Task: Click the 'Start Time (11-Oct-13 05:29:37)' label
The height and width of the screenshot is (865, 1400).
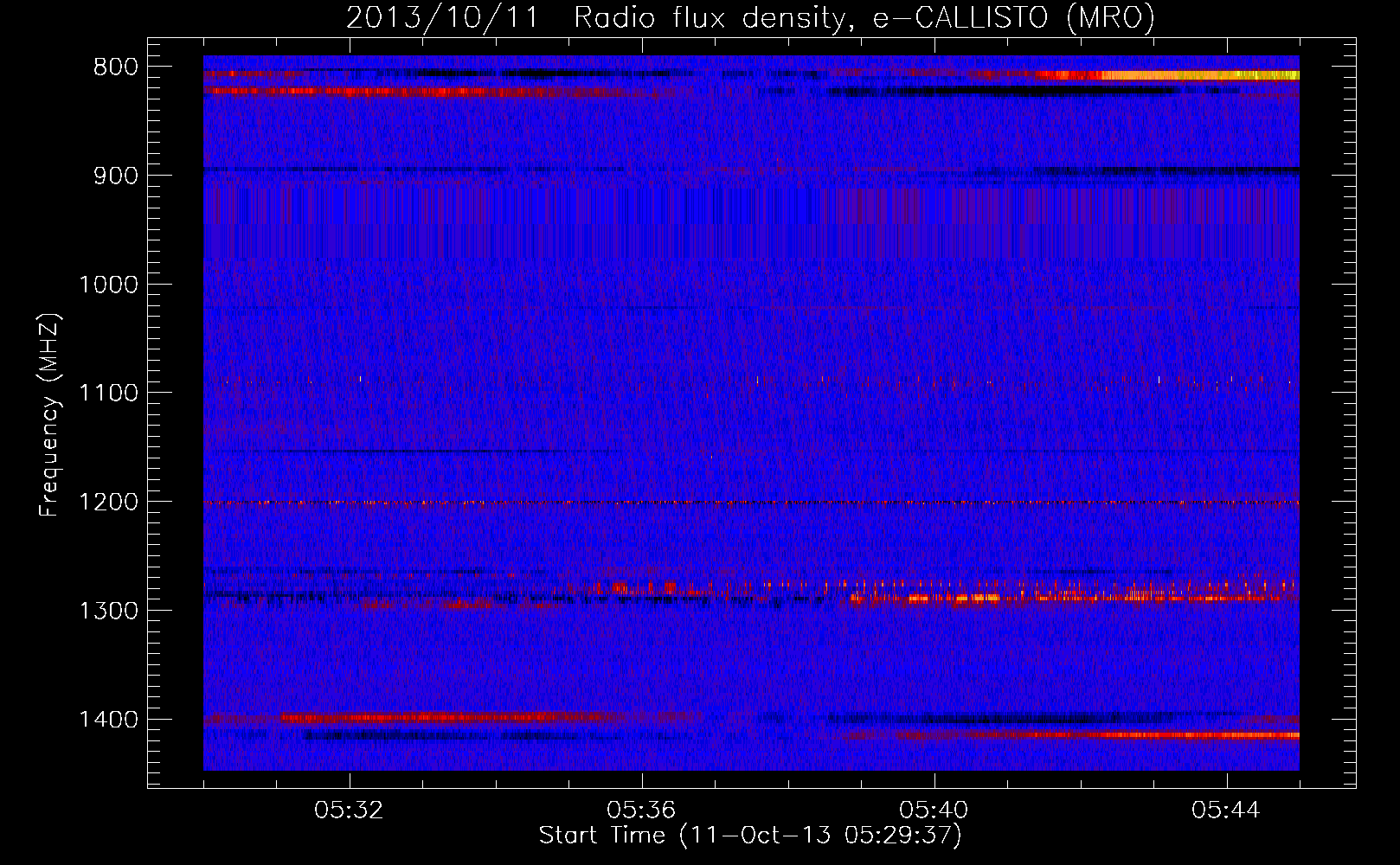Action: (750, 836)
